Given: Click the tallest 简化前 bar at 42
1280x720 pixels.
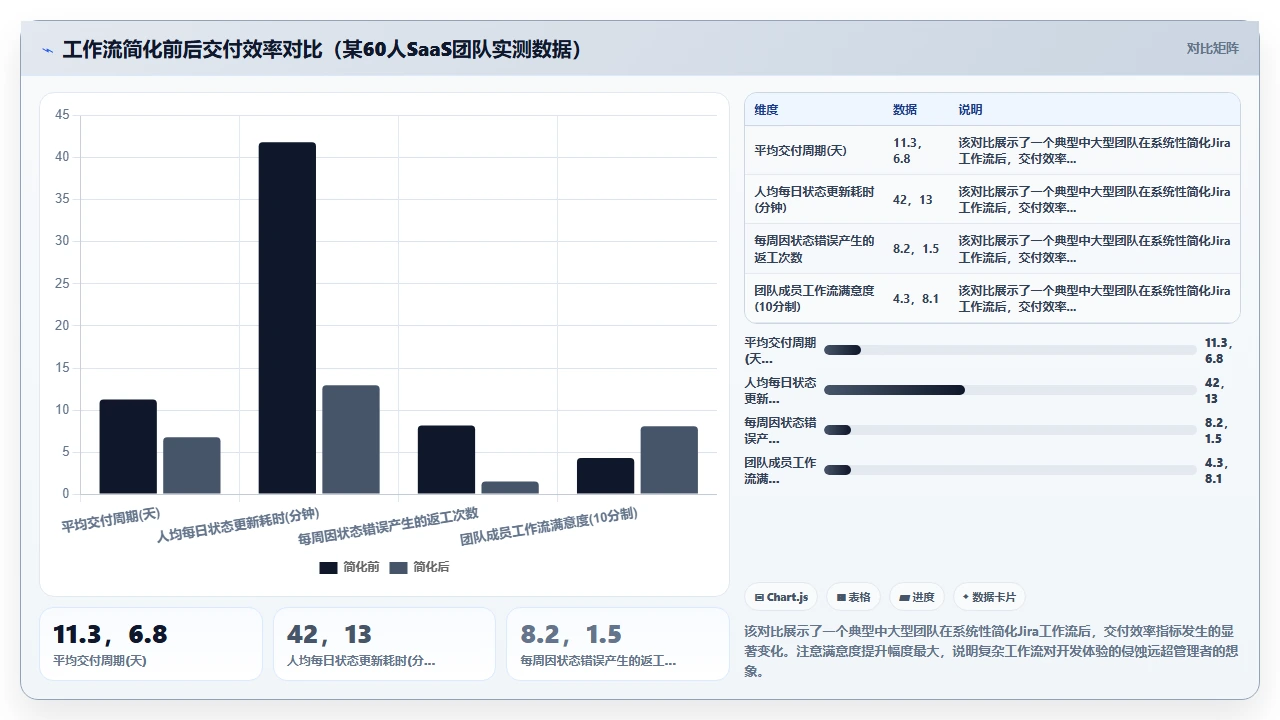Looking at the screenshot, I should [287, 318].
